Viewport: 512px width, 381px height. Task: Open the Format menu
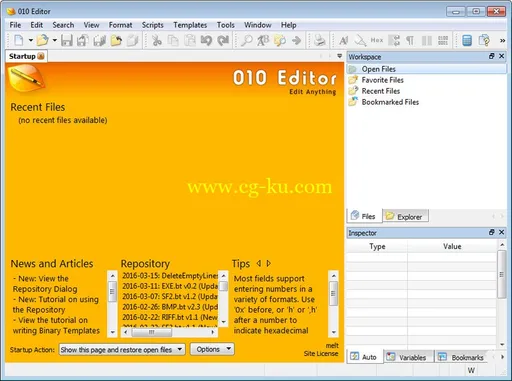pyautogui.click(x=120, y=25)
